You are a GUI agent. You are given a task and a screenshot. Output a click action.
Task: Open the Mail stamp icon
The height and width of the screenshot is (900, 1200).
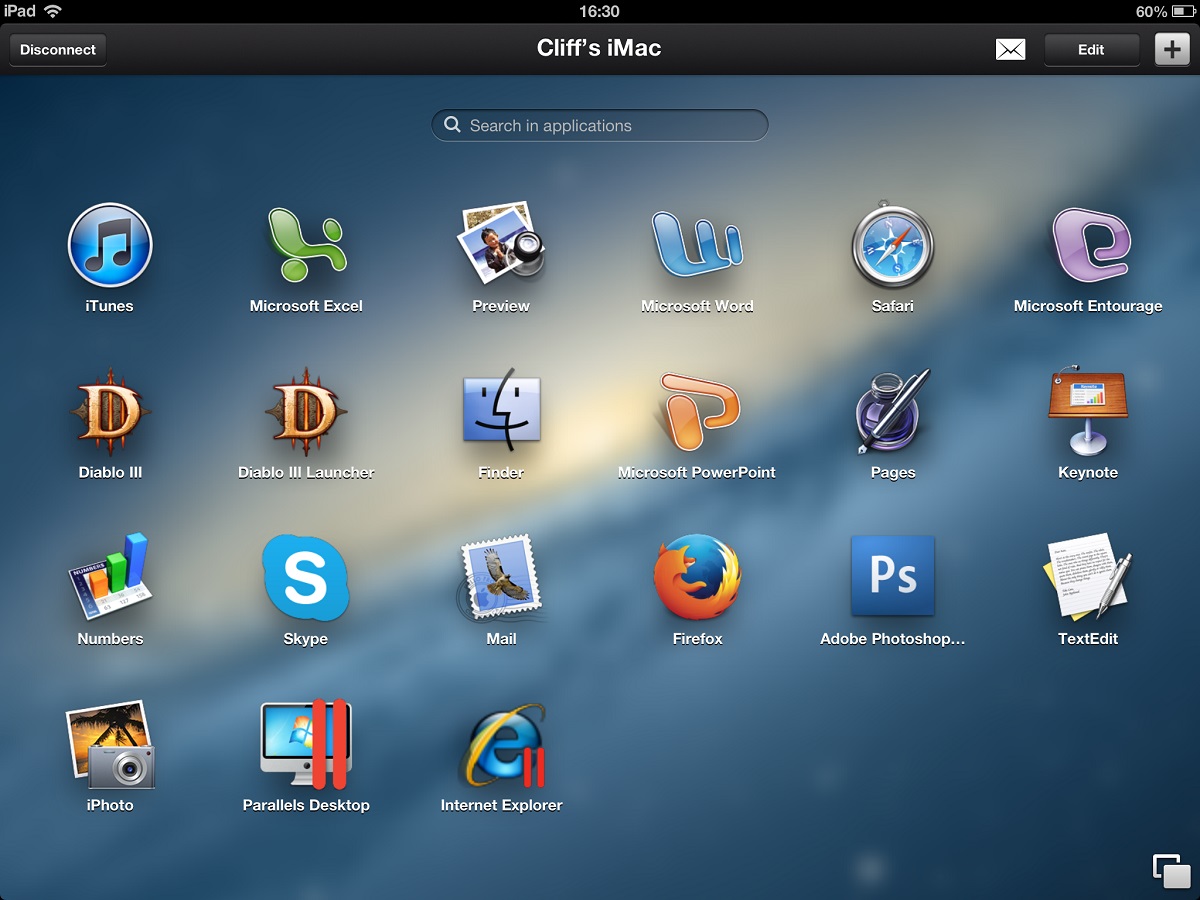[x=501, y=578]
